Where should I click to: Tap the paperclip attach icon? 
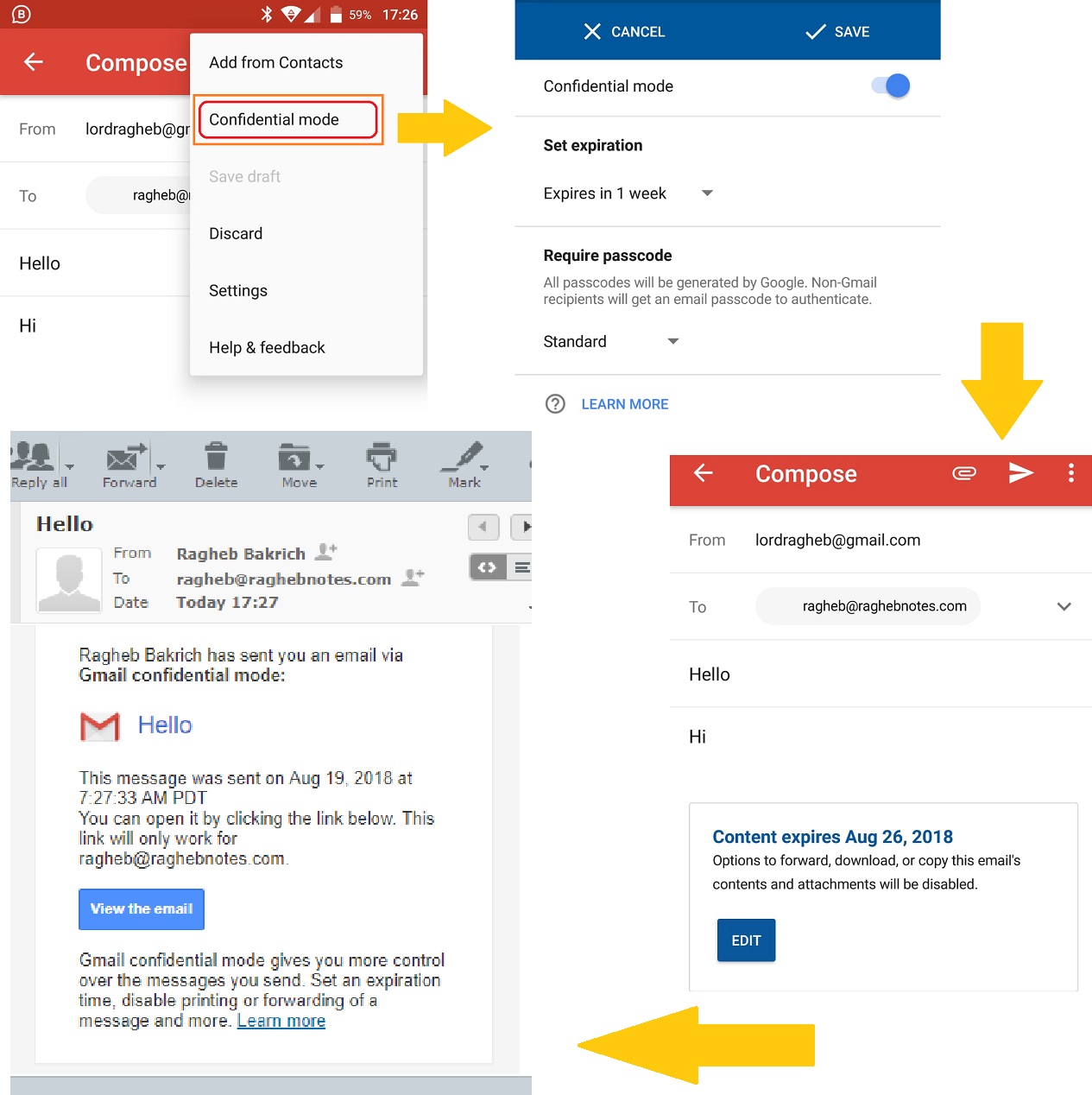963,473
